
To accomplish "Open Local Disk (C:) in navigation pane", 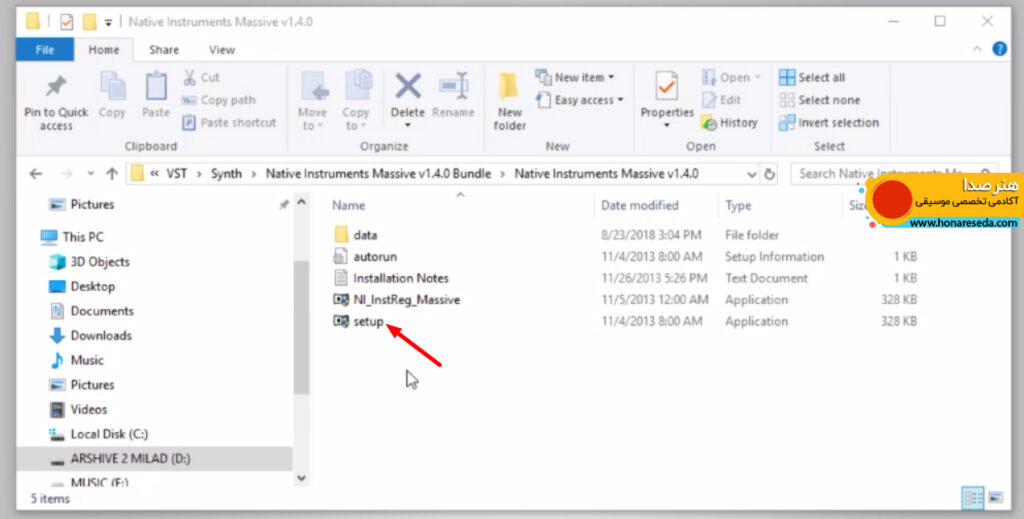I will [109, 434].
